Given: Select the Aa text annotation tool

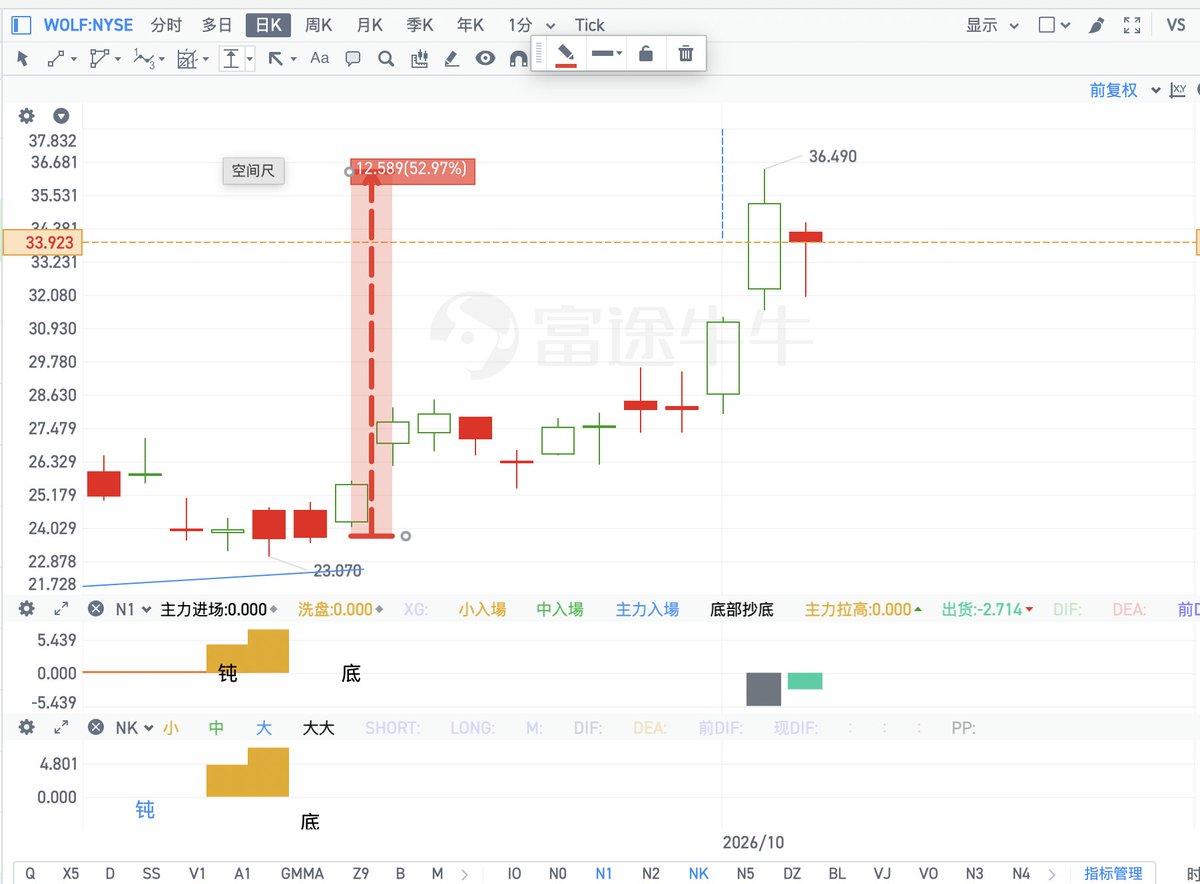Looking at the screenshot, I should tap(320, 59).
